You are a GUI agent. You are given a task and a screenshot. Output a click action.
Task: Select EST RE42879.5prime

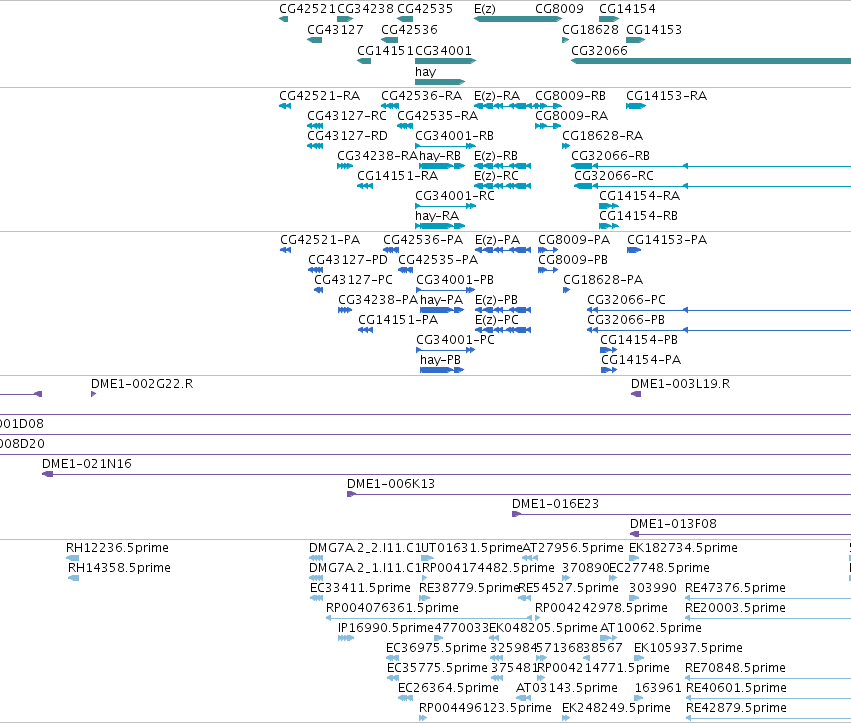tap(736, 708)
